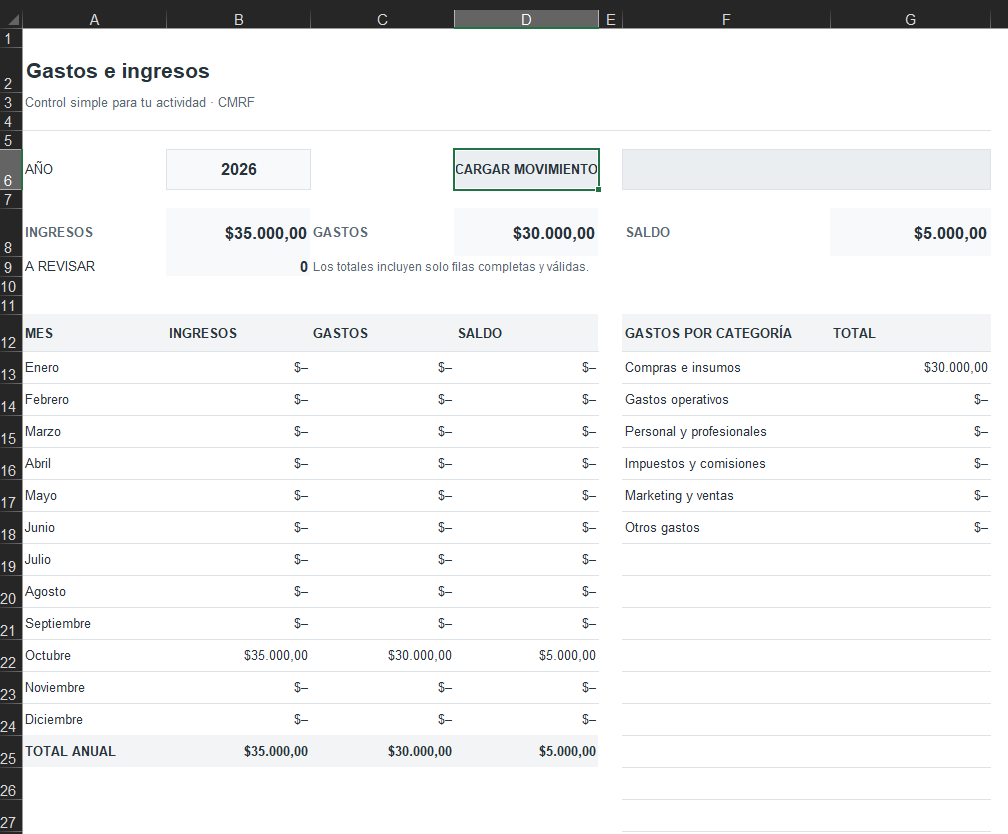The width and height of the screenshot is (1008, 834).
Task: Click the Octubre row label
Action: [48, 655]
